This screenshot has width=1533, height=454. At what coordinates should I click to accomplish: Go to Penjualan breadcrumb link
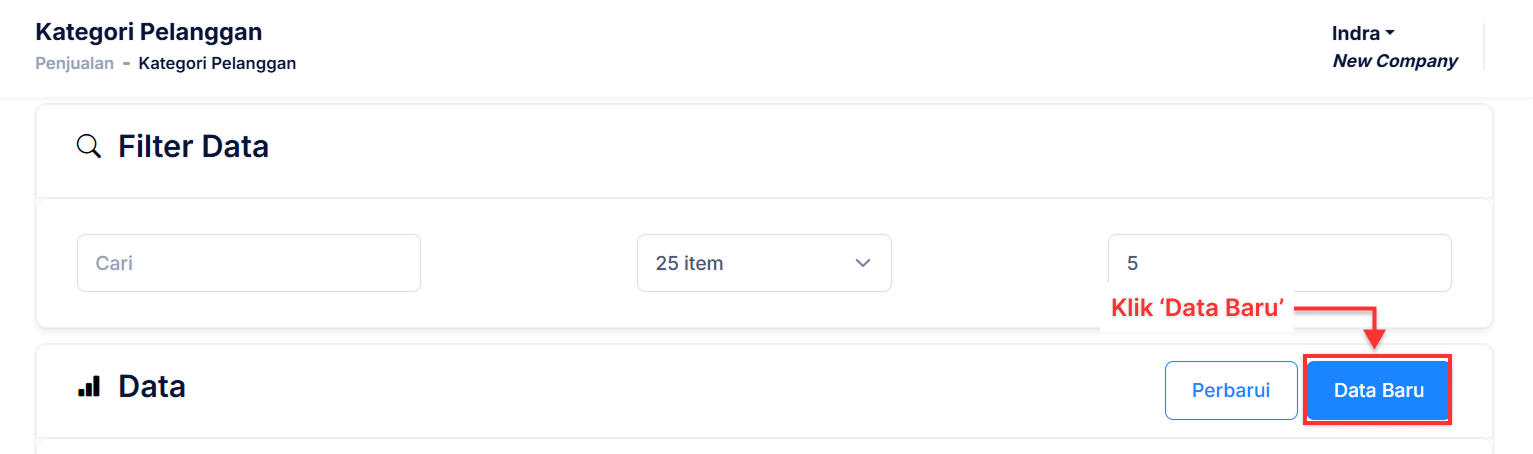tap(74, 63)
